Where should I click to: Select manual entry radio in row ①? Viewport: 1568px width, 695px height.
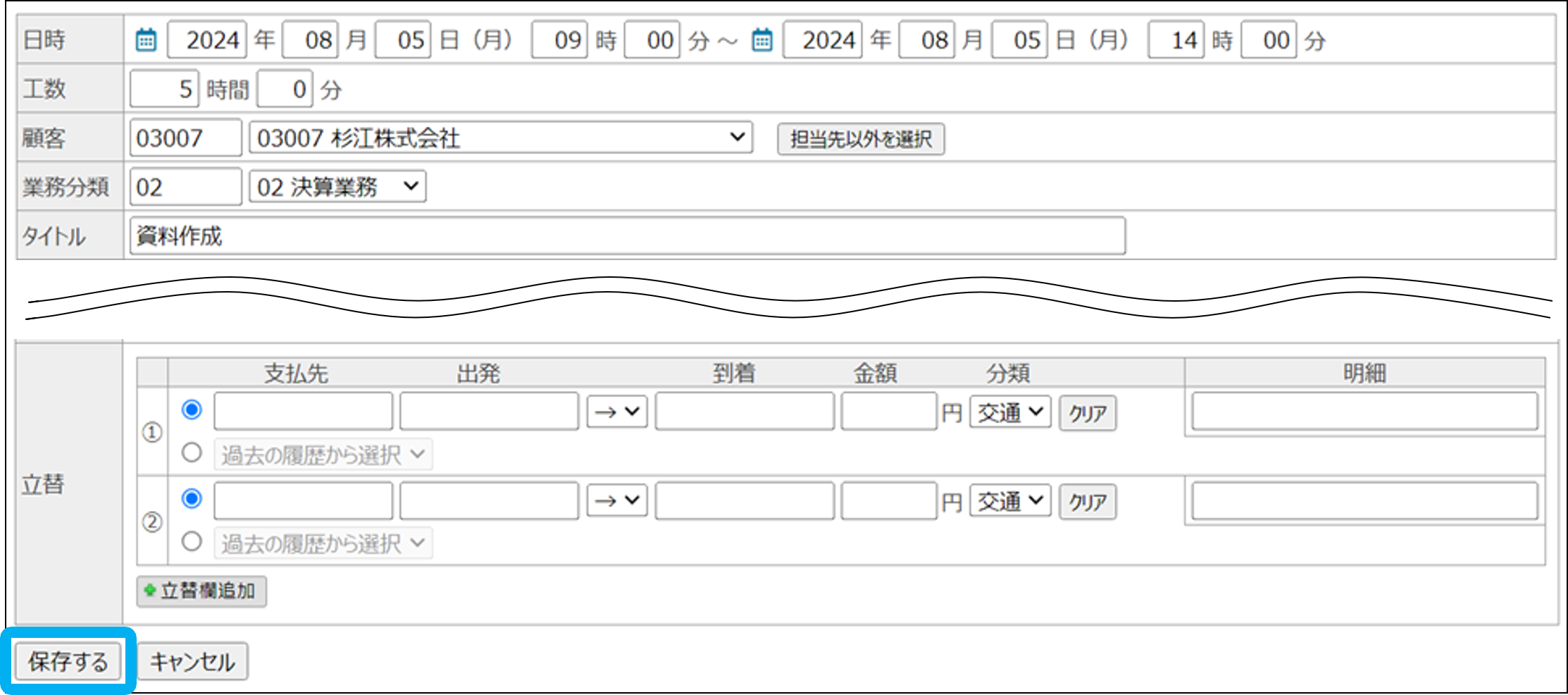[x=192, y=410]
